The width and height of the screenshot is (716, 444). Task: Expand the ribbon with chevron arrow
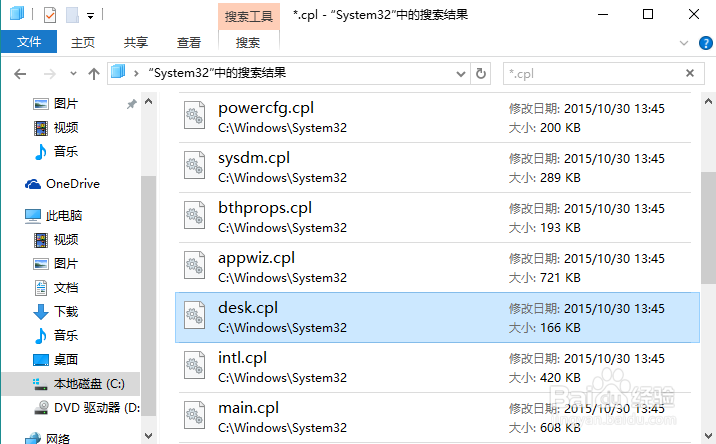(x=684, y=43)
